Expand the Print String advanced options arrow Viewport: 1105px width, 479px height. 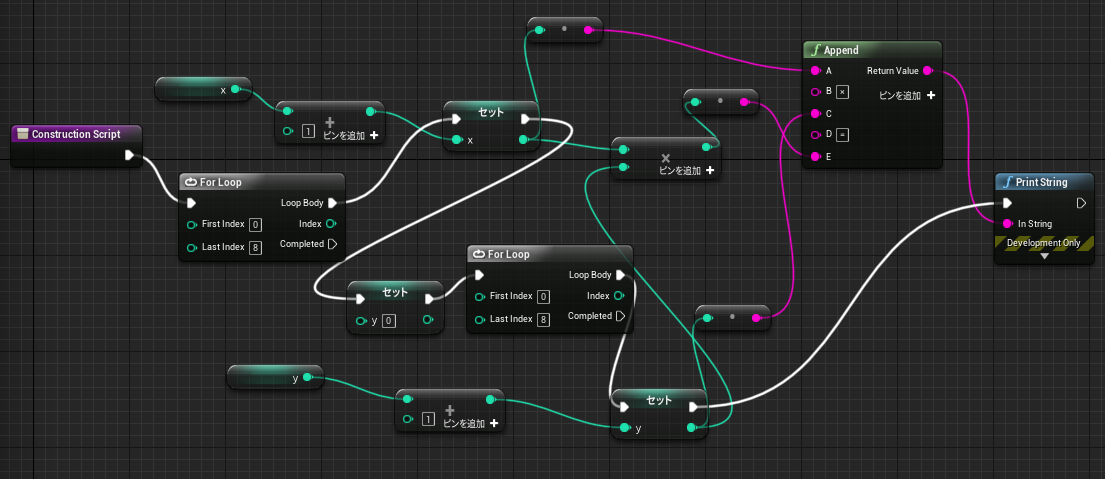(x=1044, y=256)
